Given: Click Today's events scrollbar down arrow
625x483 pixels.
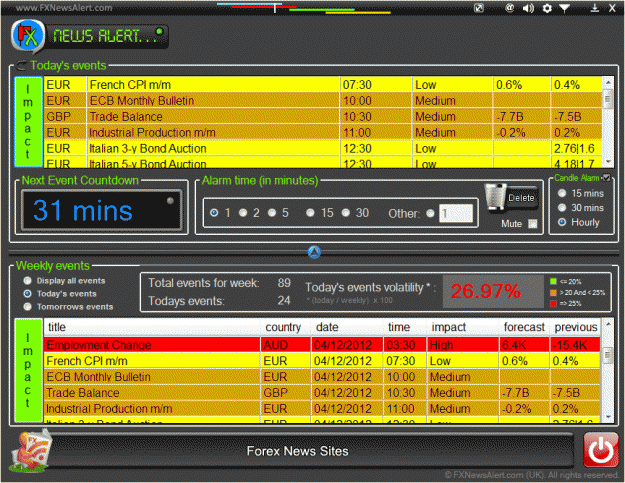Looking at the screenshot, I should click(x=608, y=161).
